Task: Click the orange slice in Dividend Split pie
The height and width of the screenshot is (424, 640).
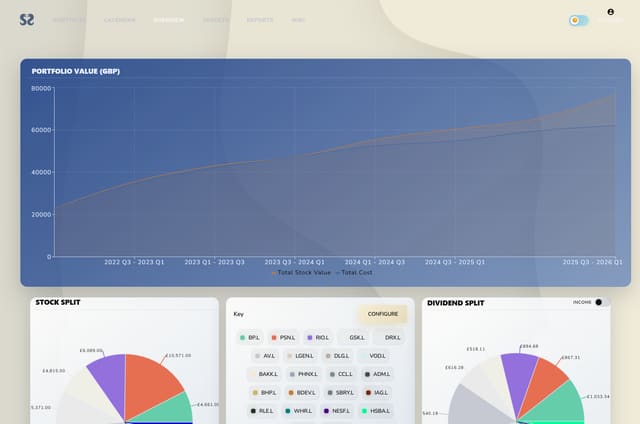Action: point(543,384)
